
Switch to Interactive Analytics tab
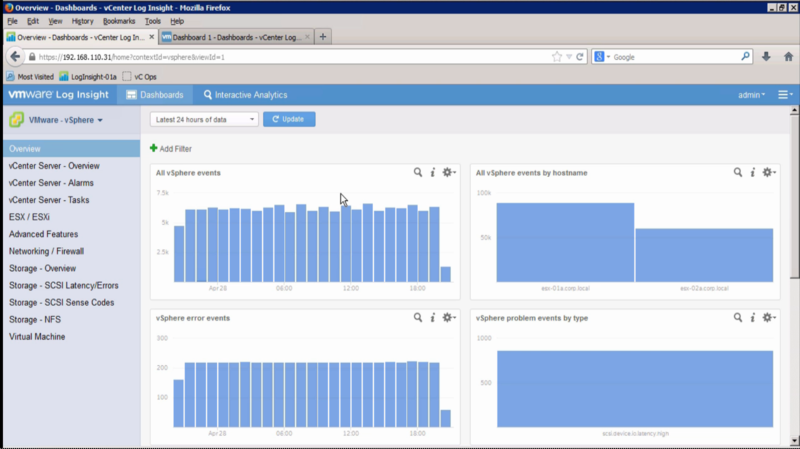(x=246, y=95)
